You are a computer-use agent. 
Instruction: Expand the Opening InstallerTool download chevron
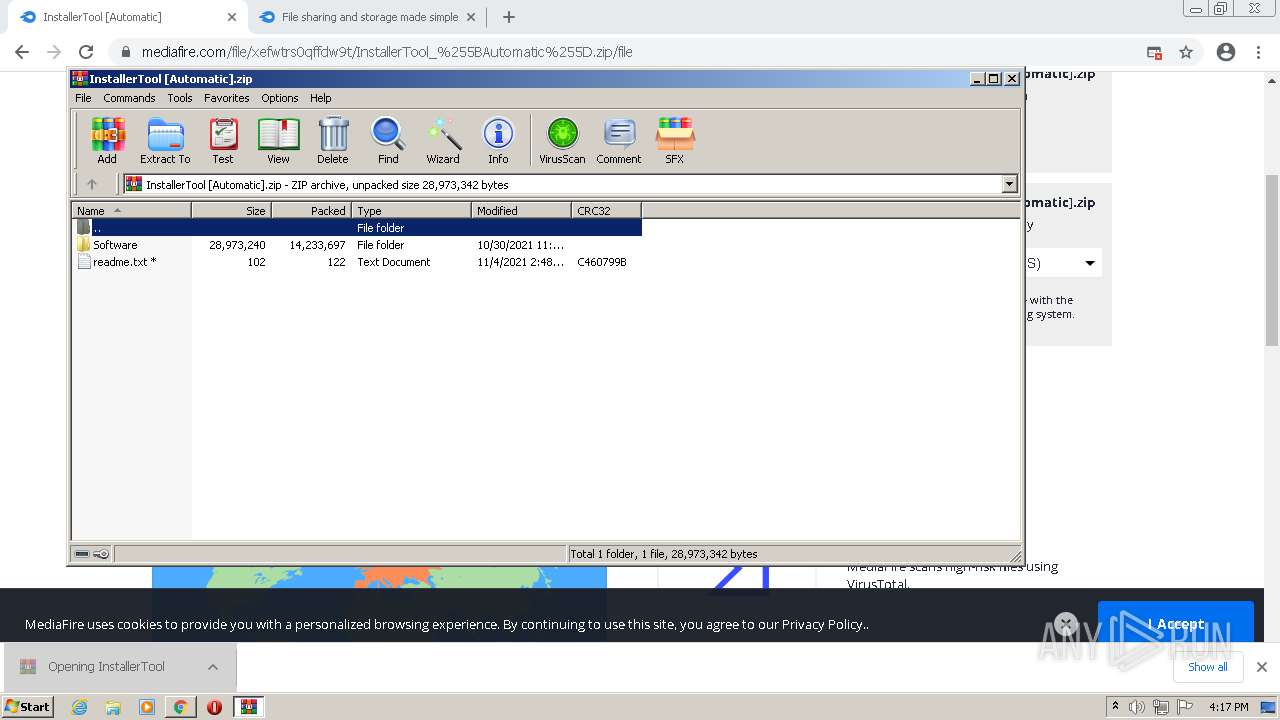(213, 667)
